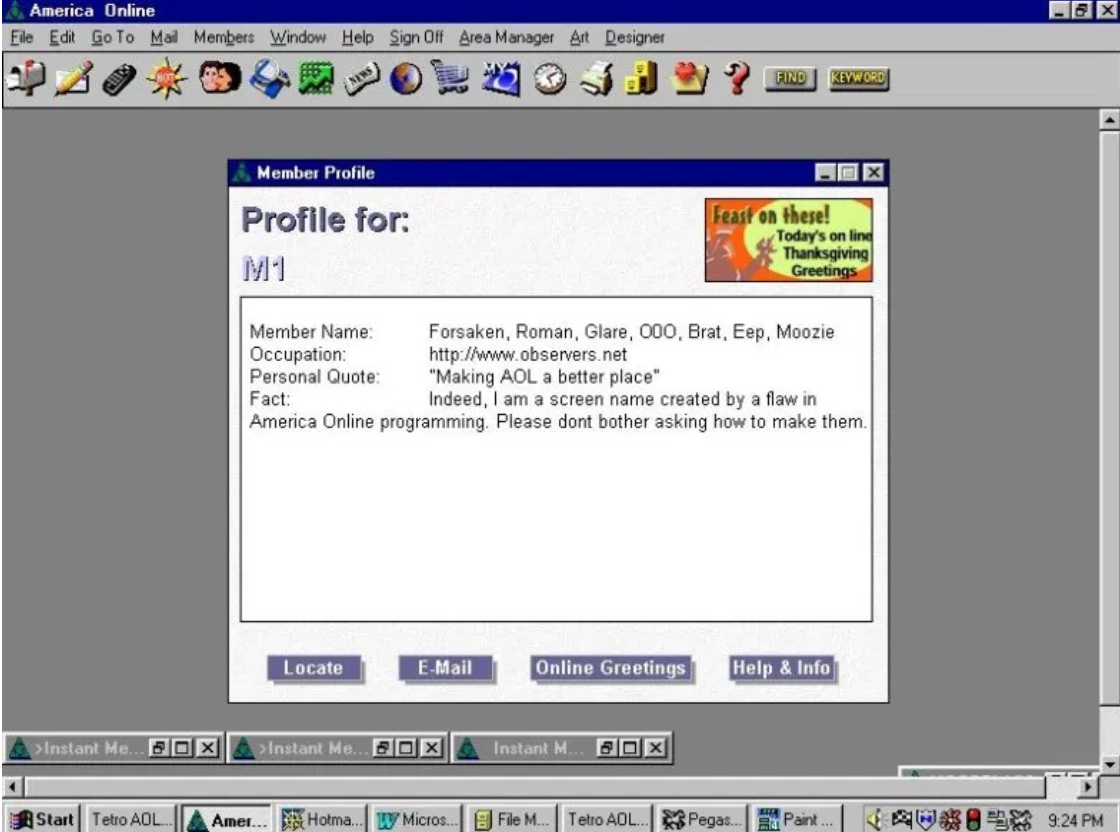Switch to the Micros... Word taskbar button
The height and width of the screenshot is (832, 1120).
pos(417,819)
